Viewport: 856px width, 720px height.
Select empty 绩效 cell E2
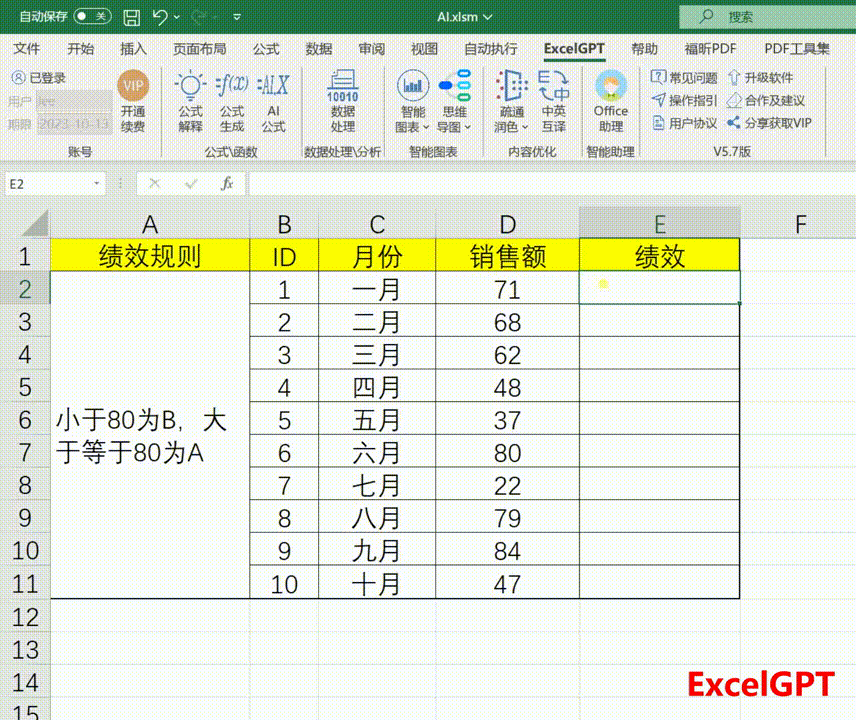pyautogui.click(x=659, y=287)
